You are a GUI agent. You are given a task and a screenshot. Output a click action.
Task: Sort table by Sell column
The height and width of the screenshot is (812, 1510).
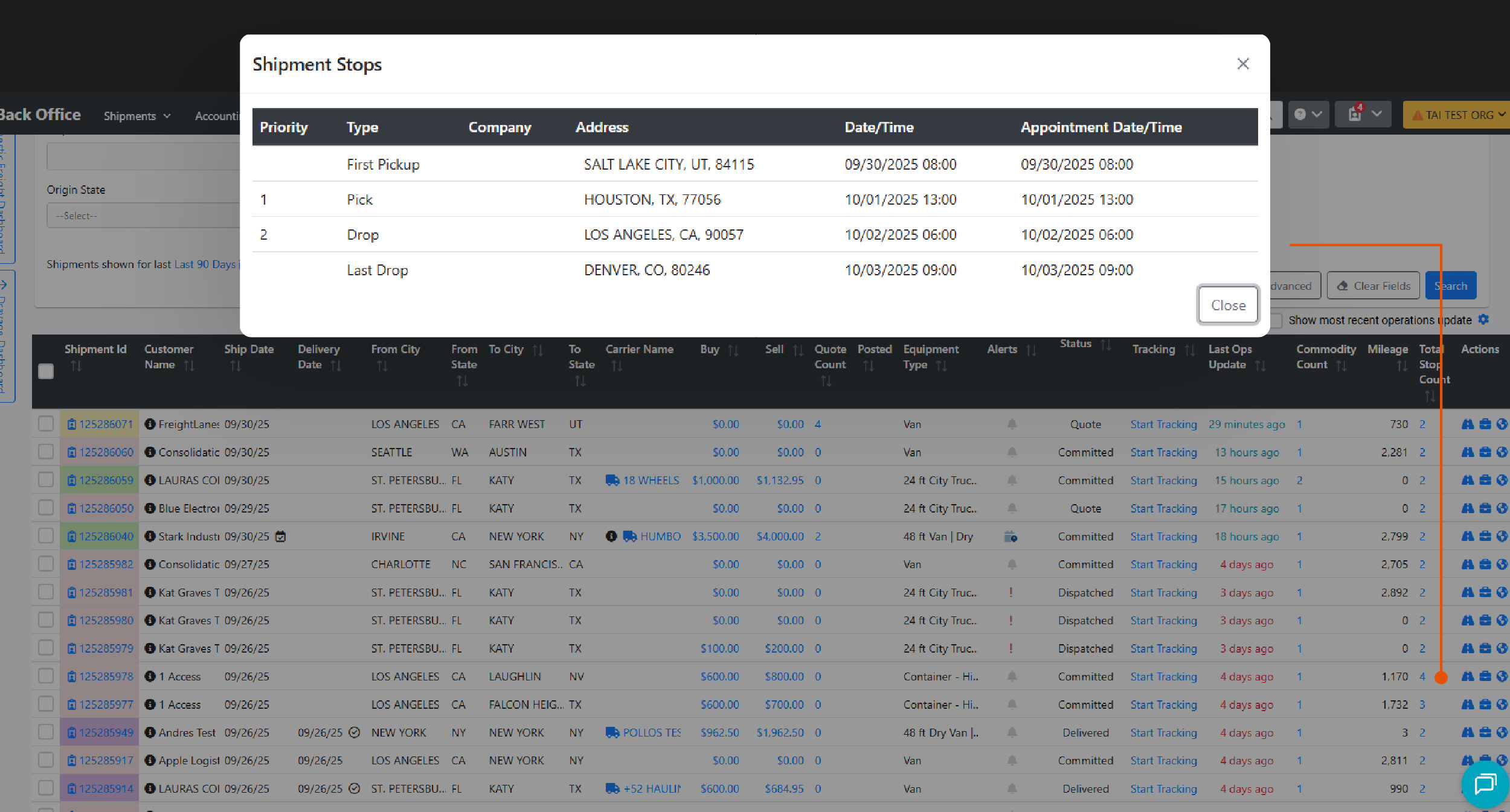coord(797,350)
